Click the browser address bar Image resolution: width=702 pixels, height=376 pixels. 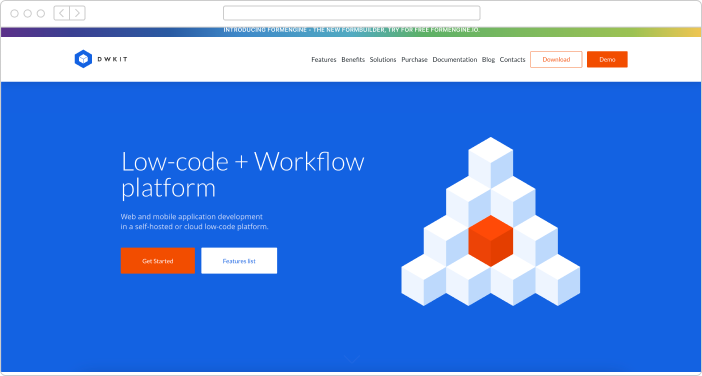click(x=351, y=13)
